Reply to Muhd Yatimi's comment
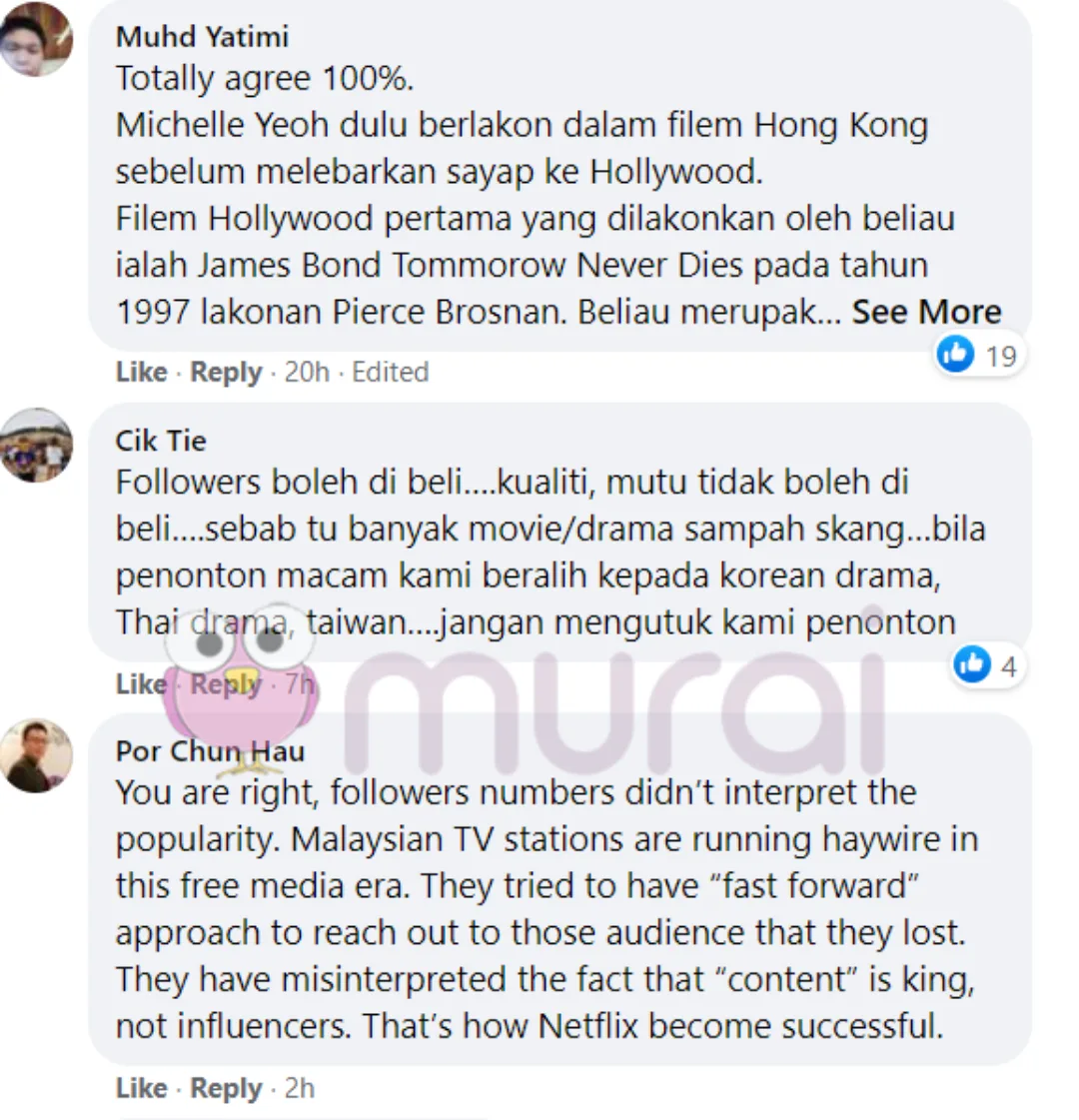The width and height of the screenshot is (1079, 1120). (x=226, y=372)
